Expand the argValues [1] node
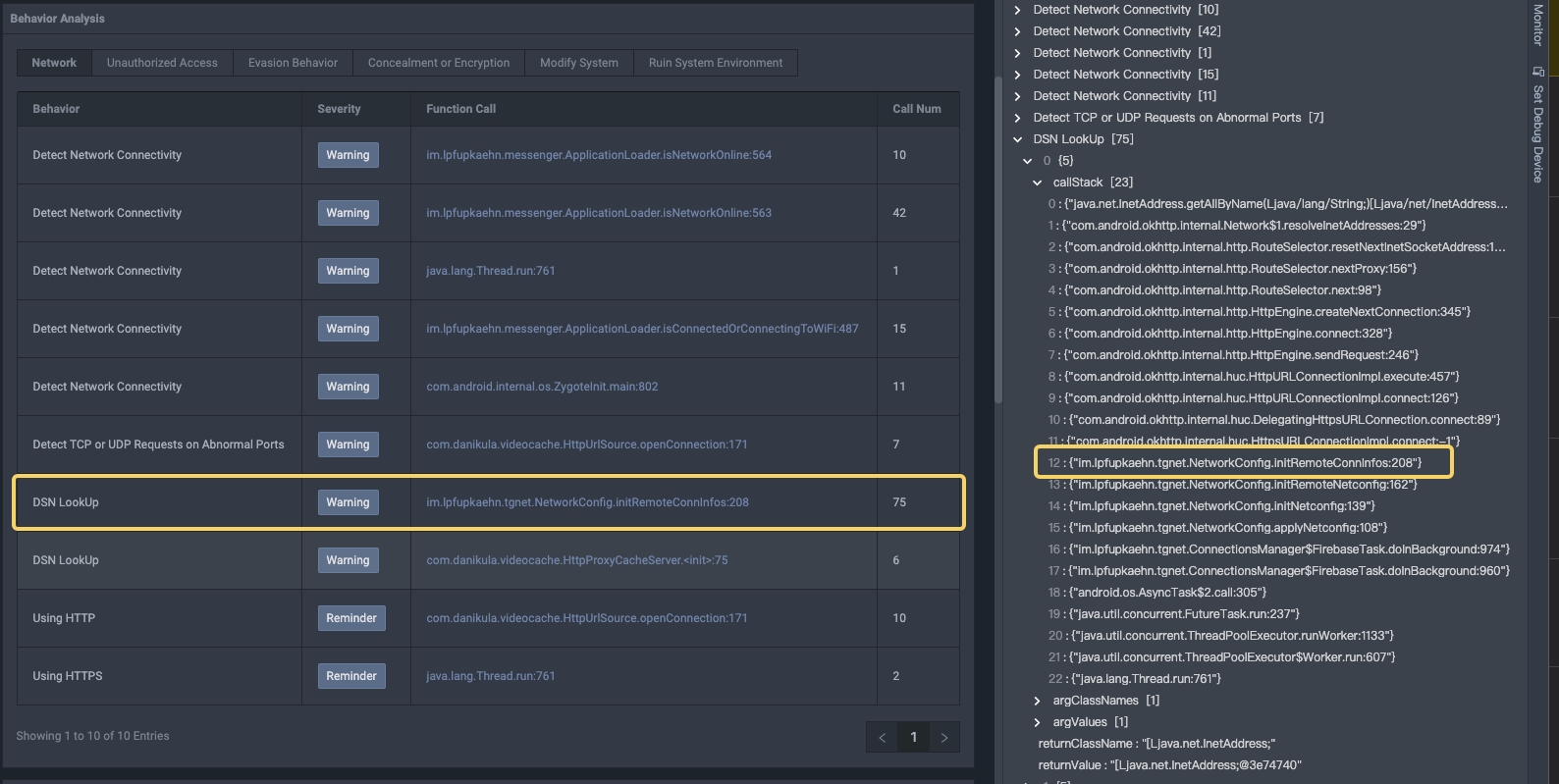The height and width of the screenshot is (784, 1559). [1037, 722]
